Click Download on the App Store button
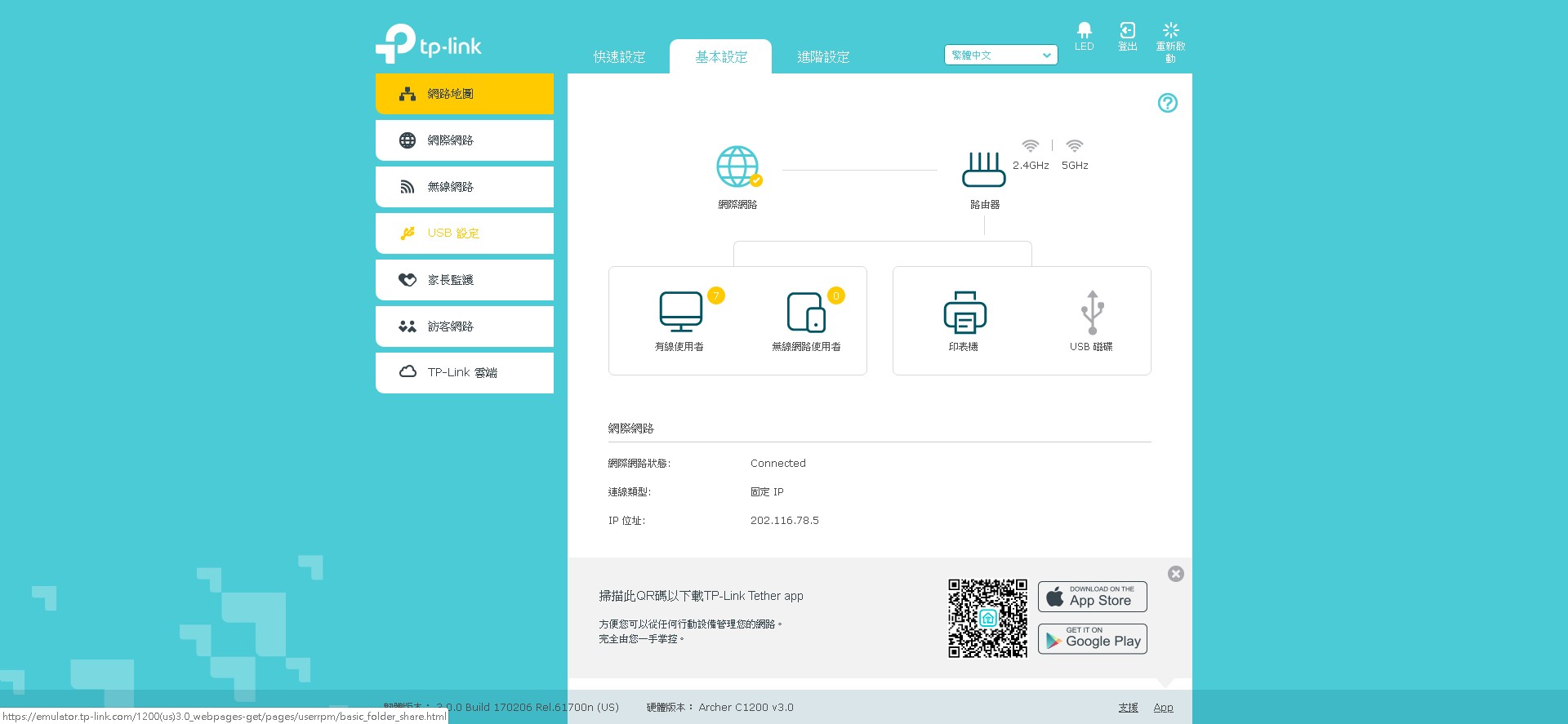The height and width of the screenshot is (724, 1568). (1093, 597)
